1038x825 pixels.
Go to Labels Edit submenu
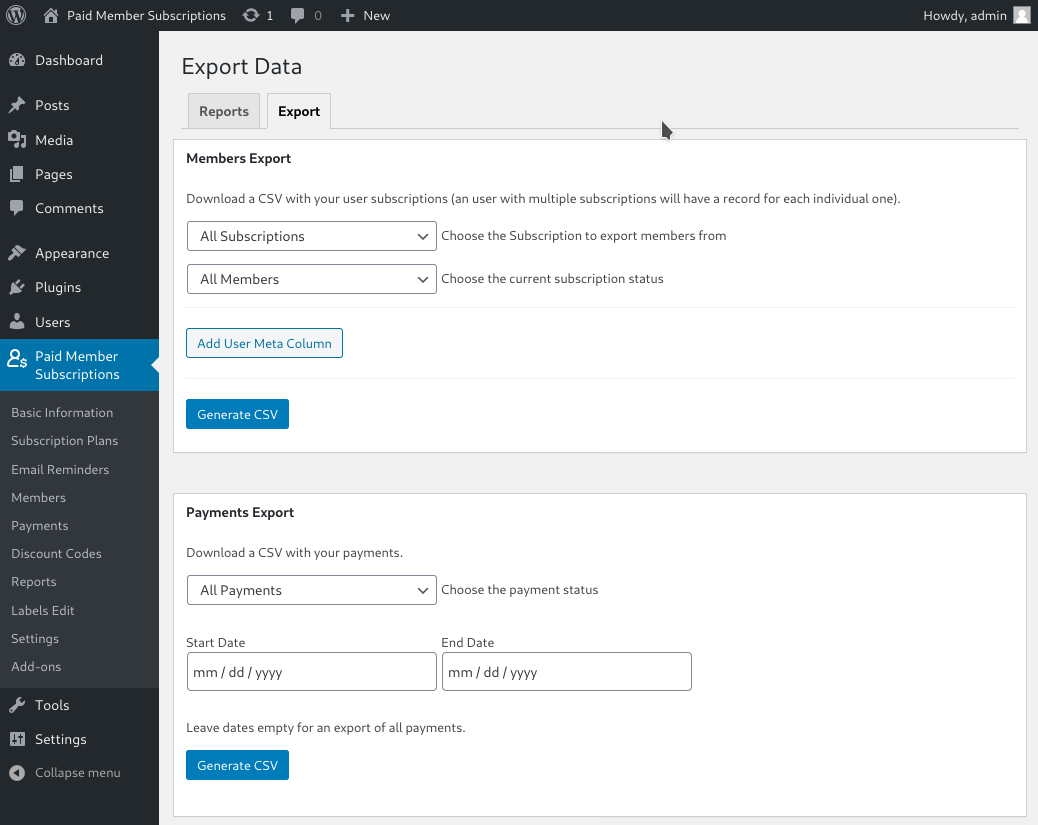(x=42, y=610)
